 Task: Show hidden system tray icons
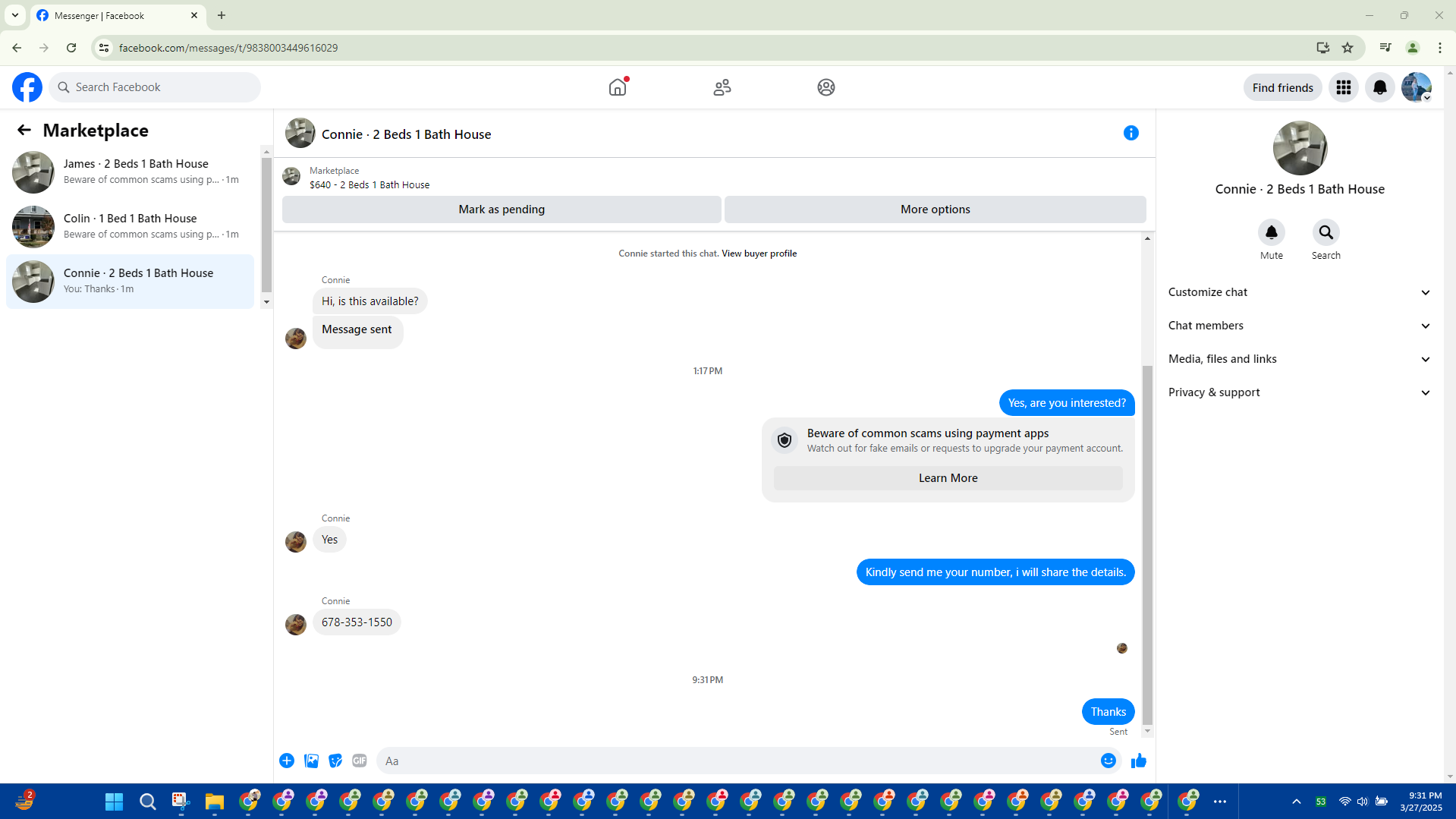point(1297,802)
